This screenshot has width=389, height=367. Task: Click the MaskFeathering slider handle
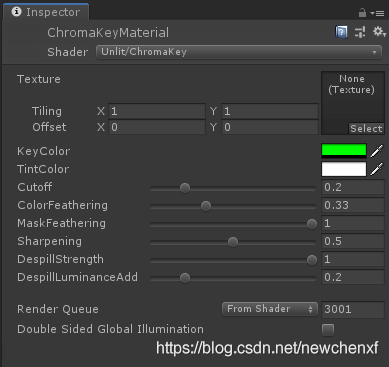[312, 224]
